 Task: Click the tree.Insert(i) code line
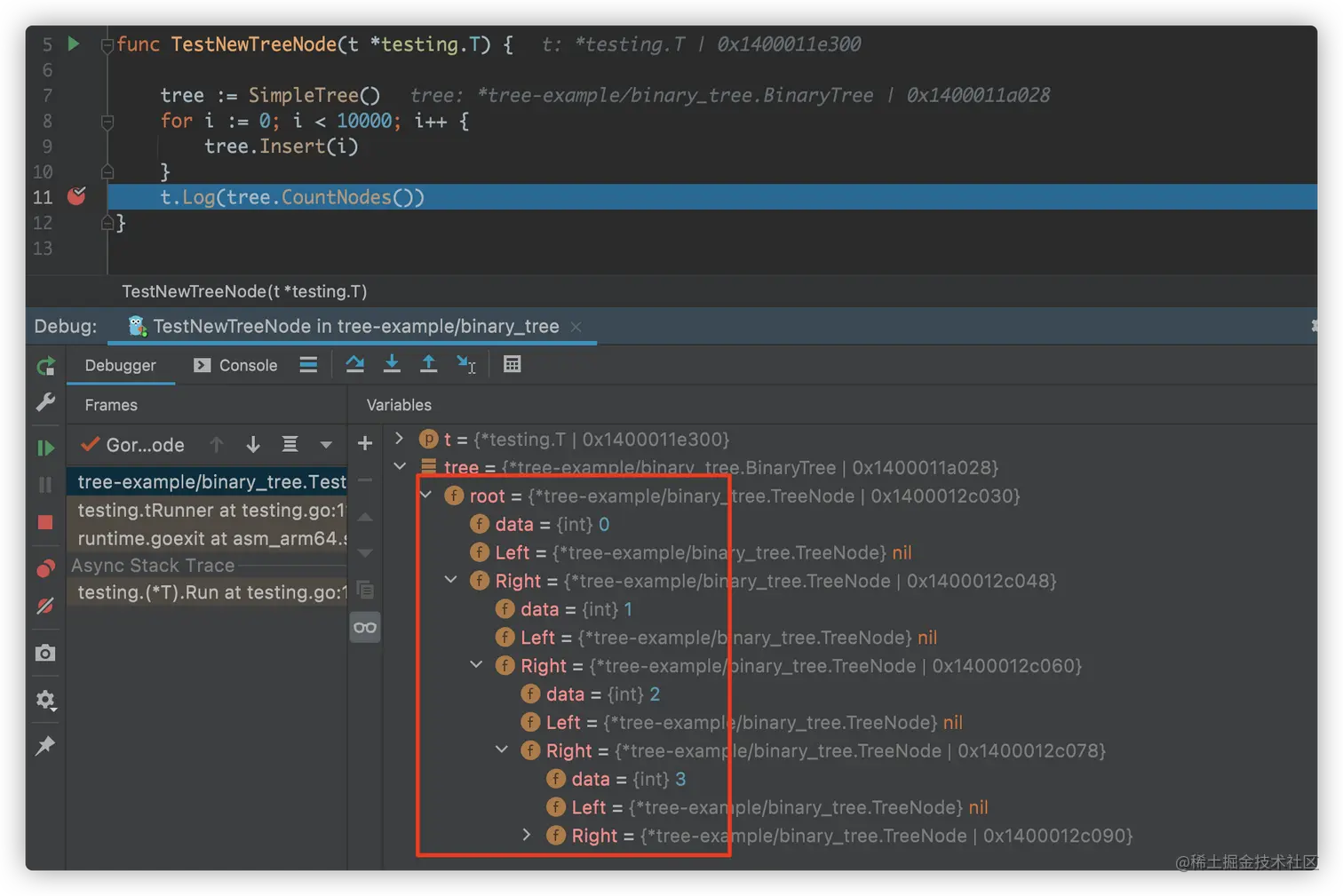[x=282, y=146]
